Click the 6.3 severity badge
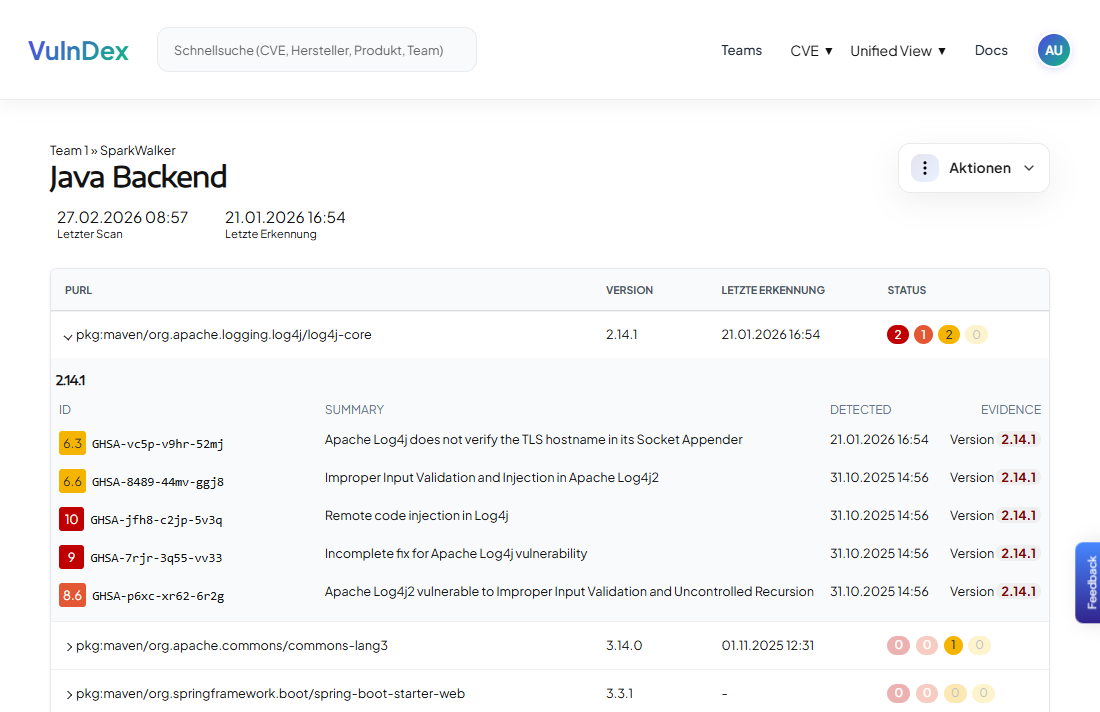 72,442
